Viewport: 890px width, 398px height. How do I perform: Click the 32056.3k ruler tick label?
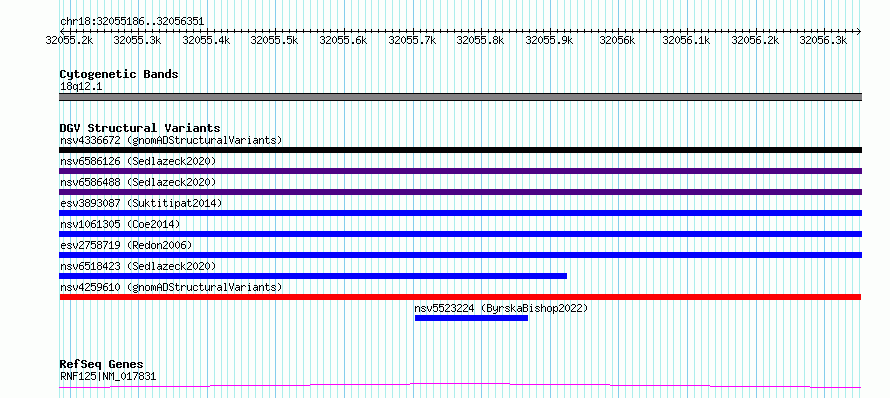823,40
